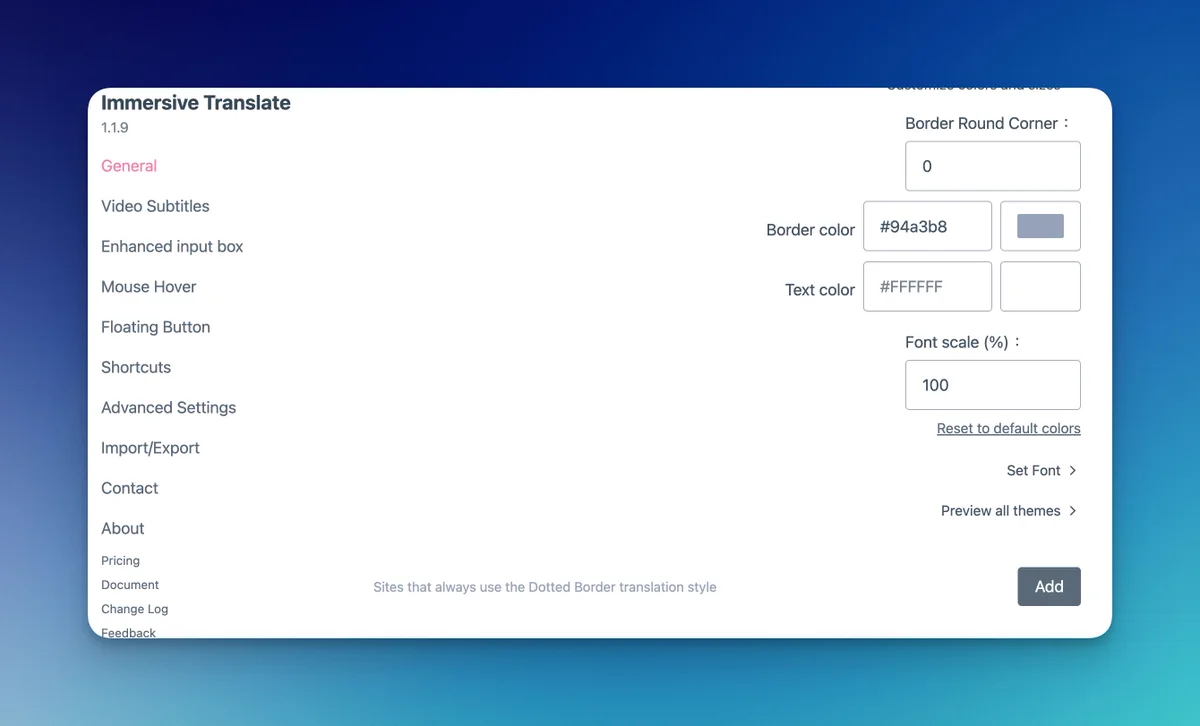
Task: Click the Text color hex field
Action: [x=927, y=286]
